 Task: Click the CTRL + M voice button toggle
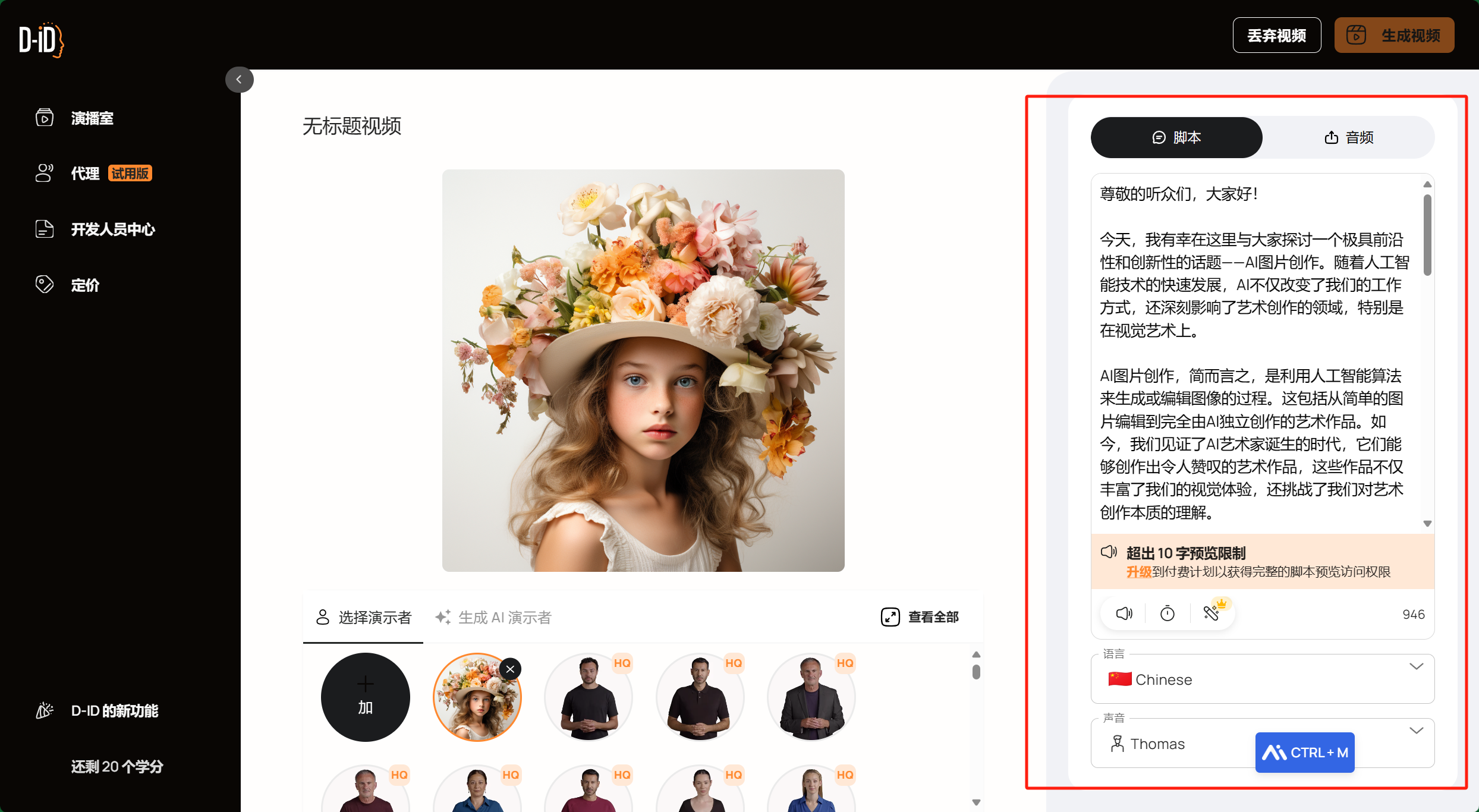pos(1305,752)
